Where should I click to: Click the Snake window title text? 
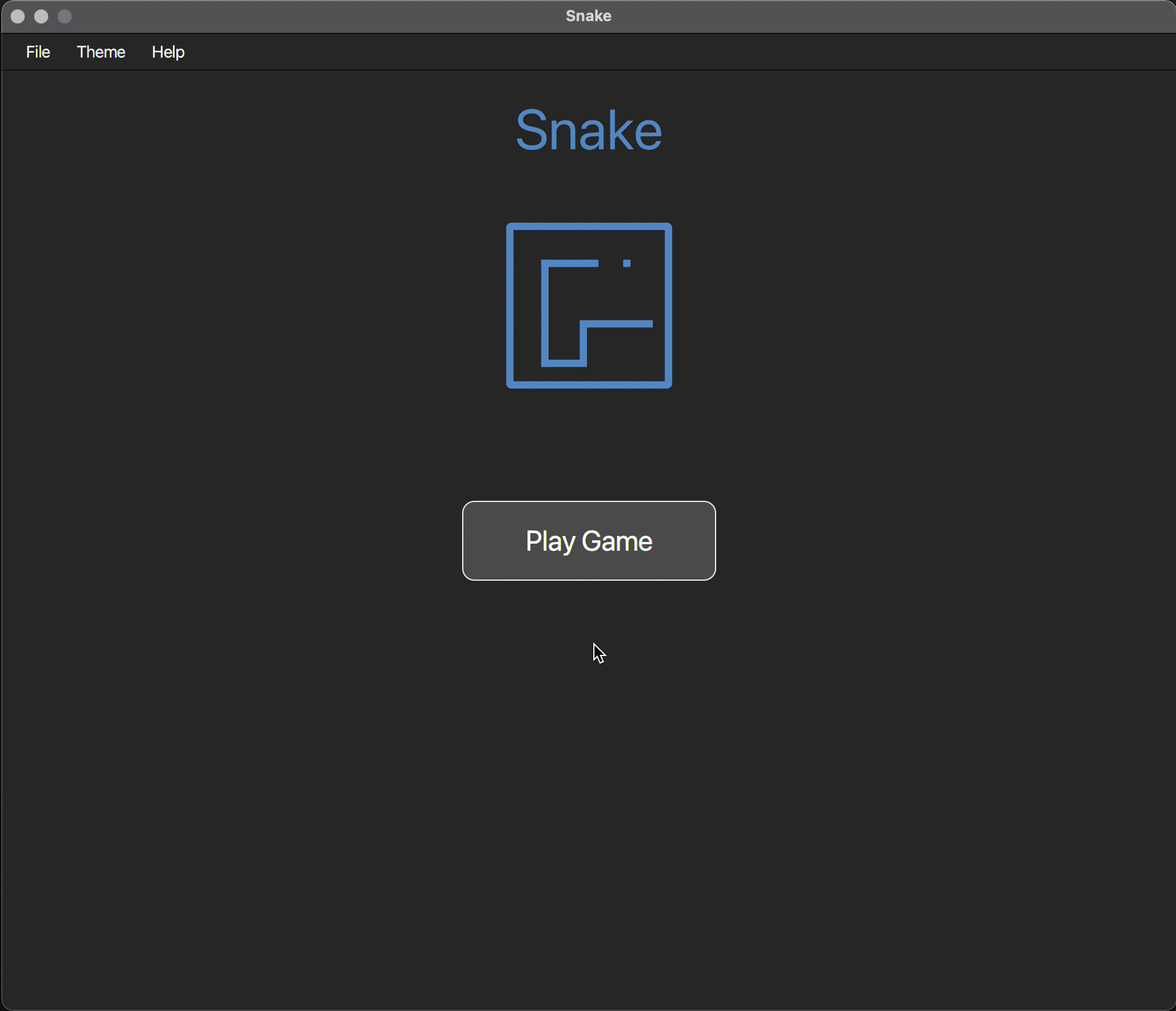tap(589, 16)
